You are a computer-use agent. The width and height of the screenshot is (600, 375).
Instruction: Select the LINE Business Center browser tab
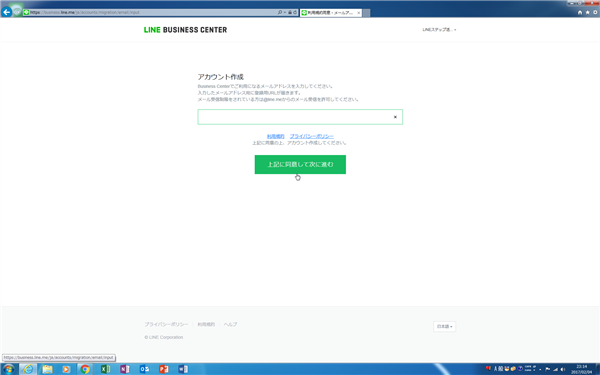[331, 13]
